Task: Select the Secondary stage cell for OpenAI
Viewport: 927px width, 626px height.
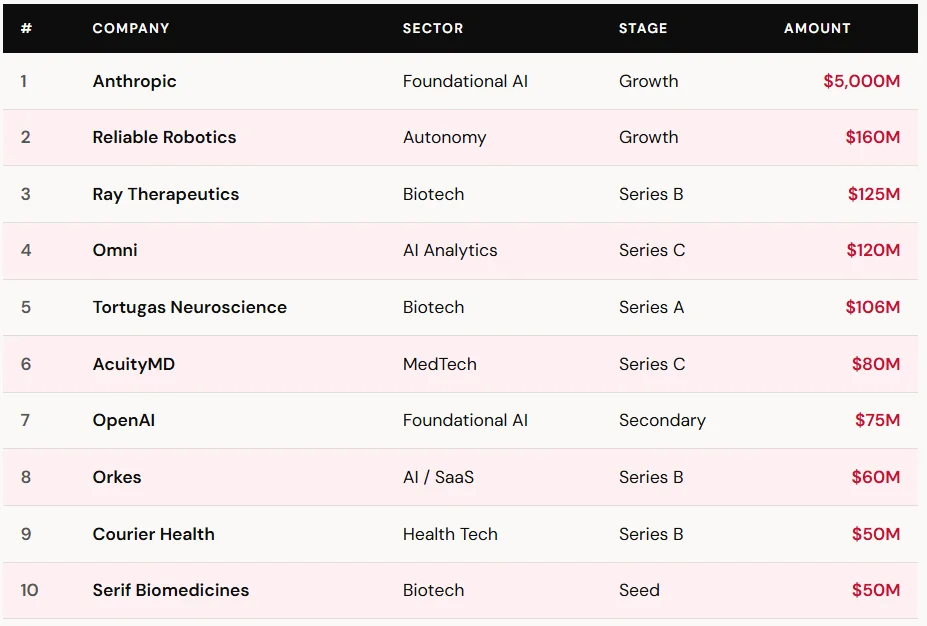Action: pyautogui.click(x=662, y=420)
